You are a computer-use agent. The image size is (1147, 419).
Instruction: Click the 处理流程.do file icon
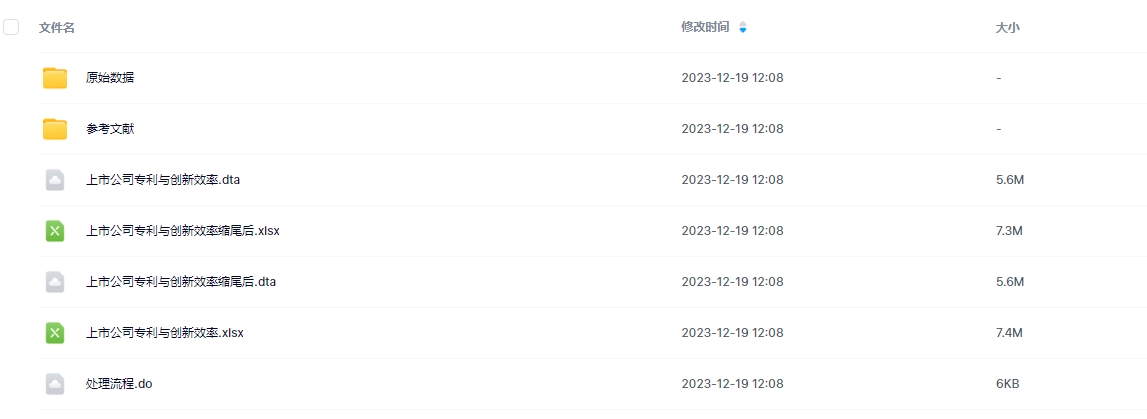[55, 384]
